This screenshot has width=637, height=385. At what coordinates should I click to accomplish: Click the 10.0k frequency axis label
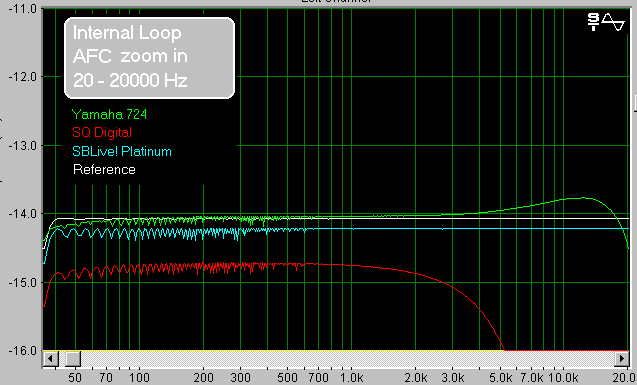563,378
